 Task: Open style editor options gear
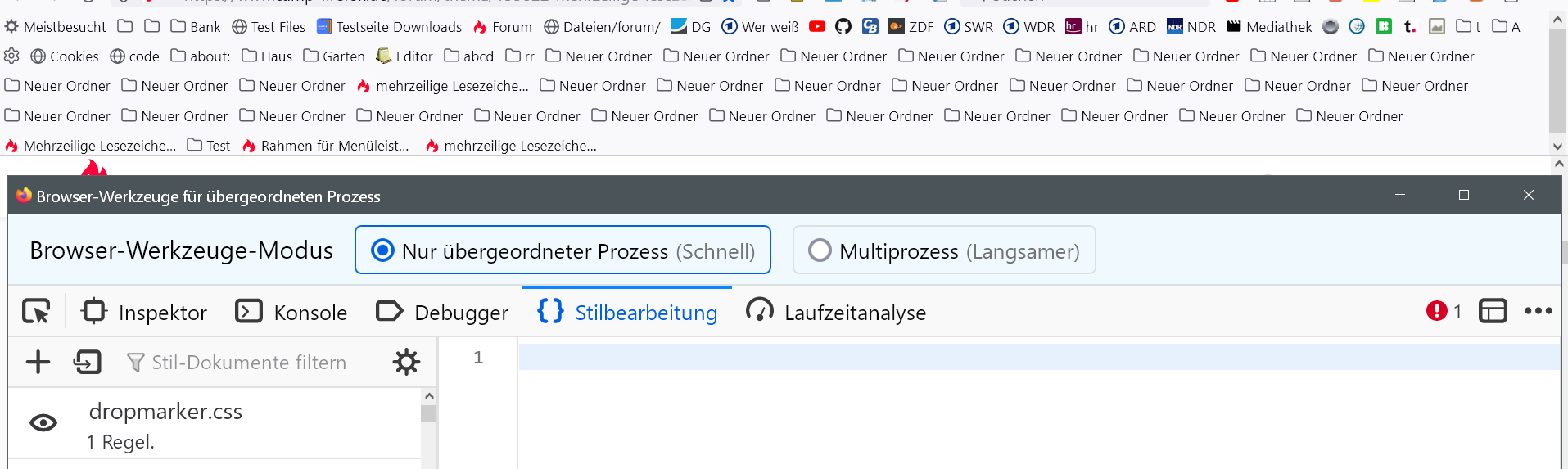tap(406, 362)
